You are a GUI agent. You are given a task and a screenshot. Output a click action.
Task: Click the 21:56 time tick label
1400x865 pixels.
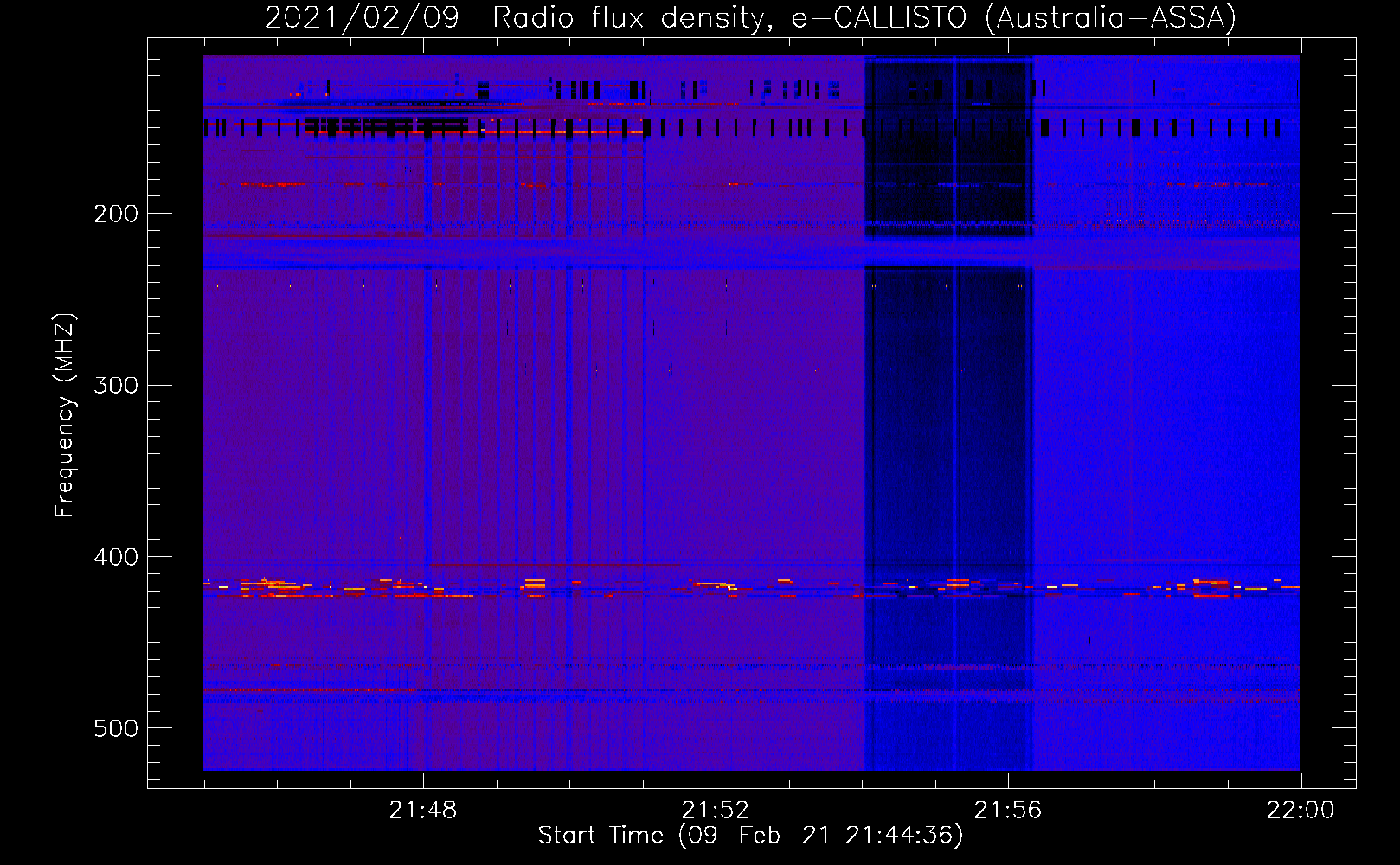click(x=1008, y=811)
